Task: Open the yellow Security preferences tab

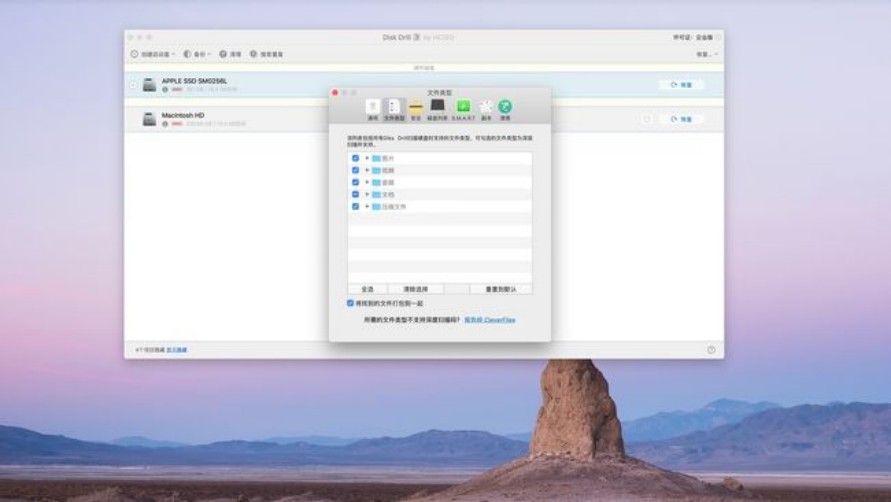Action: (x=416, y=110)
